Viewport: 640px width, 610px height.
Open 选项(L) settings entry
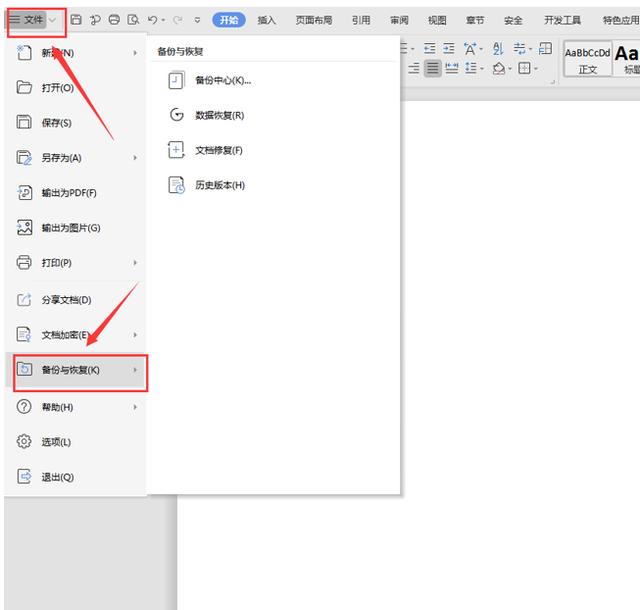click(76, 442)
